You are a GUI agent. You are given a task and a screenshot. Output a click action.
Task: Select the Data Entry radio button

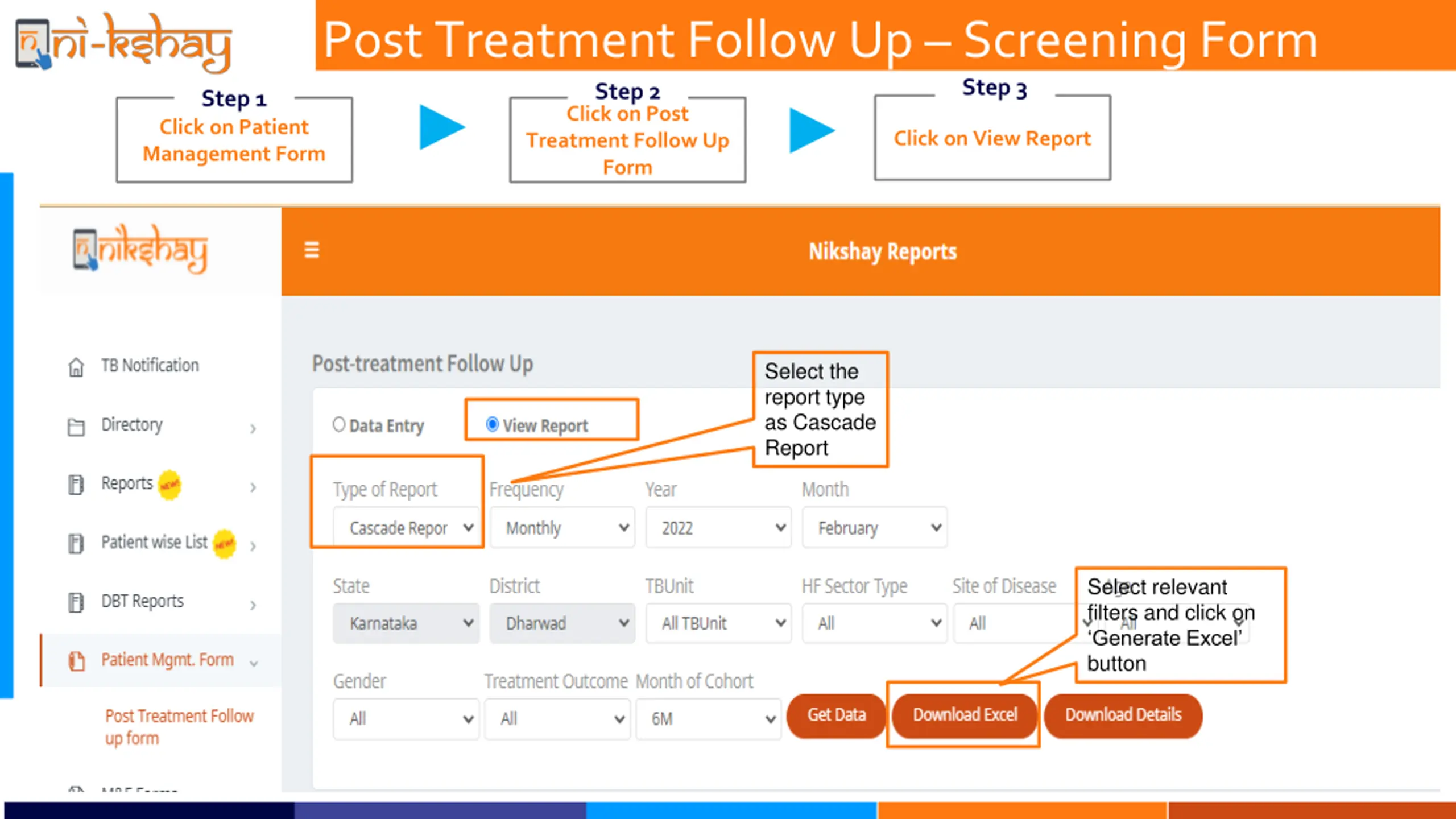coord(339,425)
